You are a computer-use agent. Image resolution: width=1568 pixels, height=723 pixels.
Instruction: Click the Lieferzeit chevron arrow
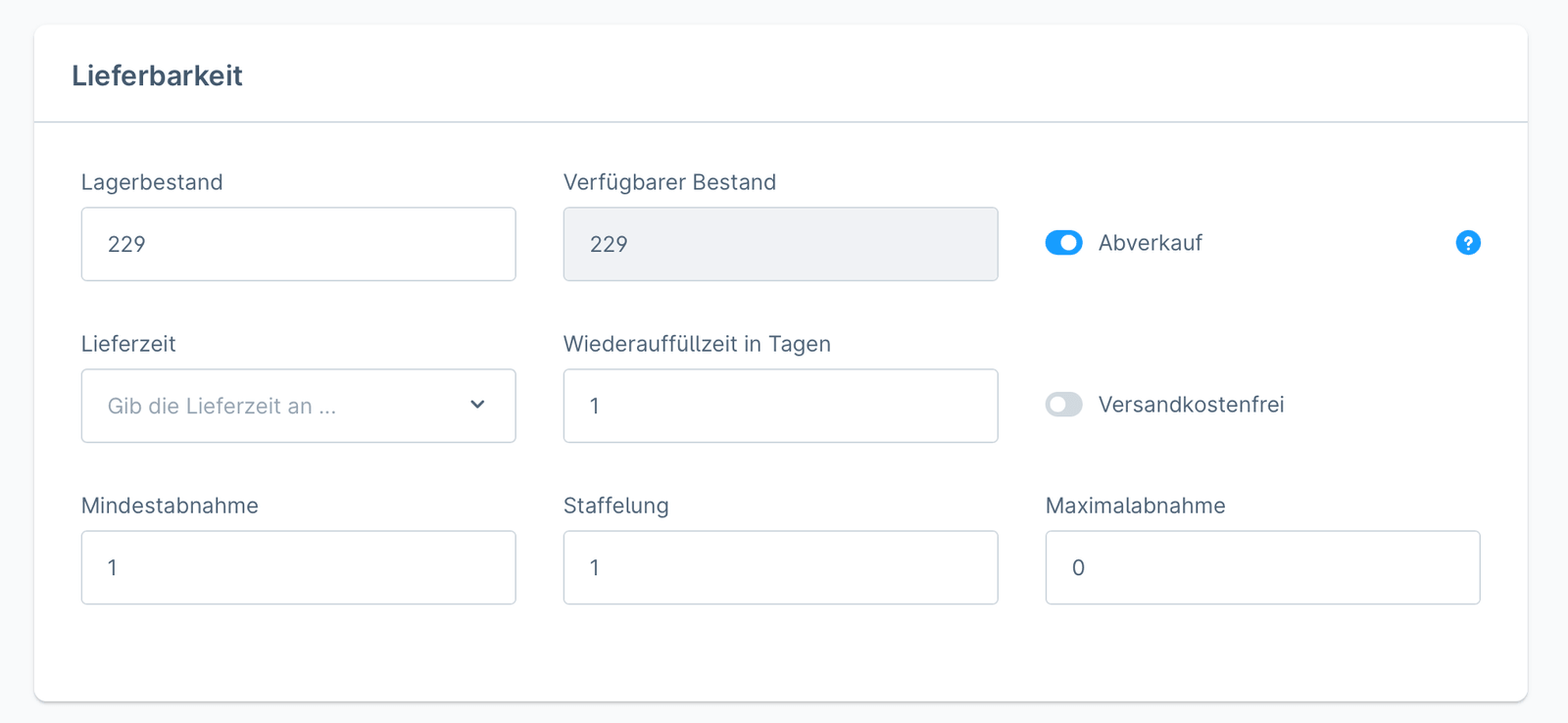[x=477, y=405]
